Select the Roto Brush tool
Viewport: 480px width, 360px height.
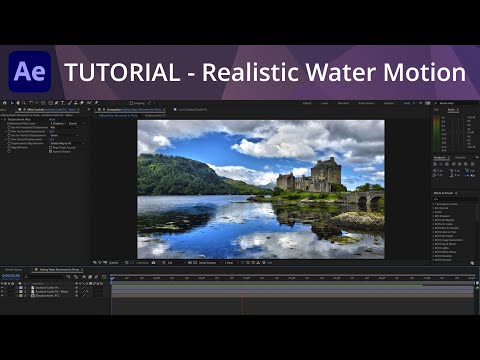[x=89, y=103]
